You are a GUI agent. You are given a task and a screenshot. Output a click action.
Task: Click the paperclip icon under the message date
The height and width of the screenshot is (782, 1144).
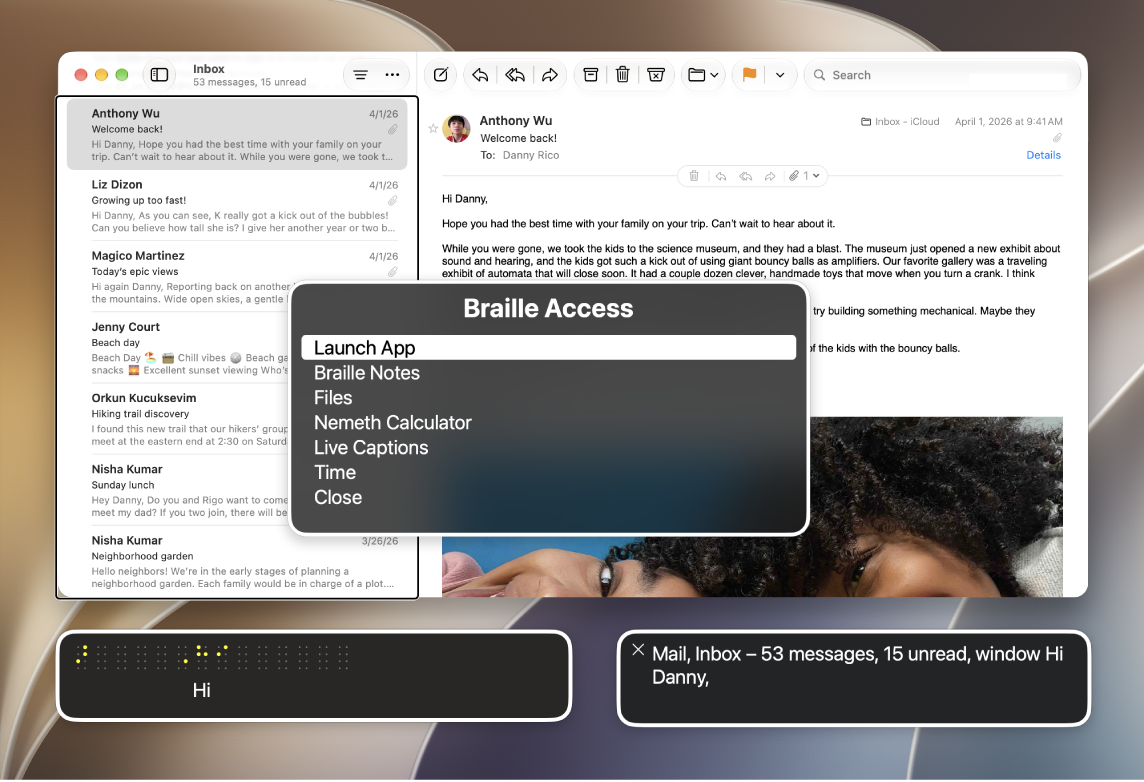(x=1057, y=138)
